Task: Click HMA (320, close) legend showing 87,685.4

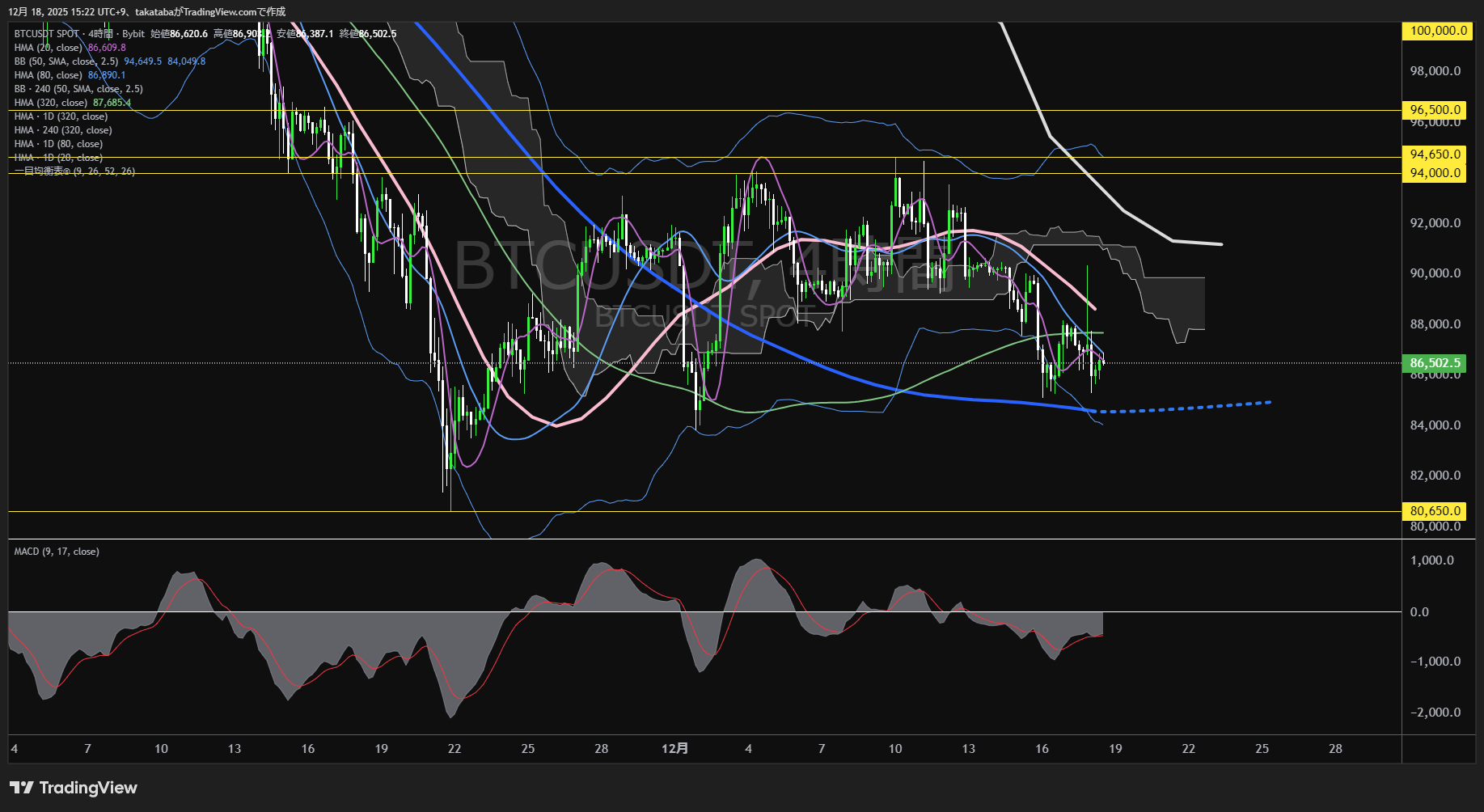Action: [x=51, y=103]
